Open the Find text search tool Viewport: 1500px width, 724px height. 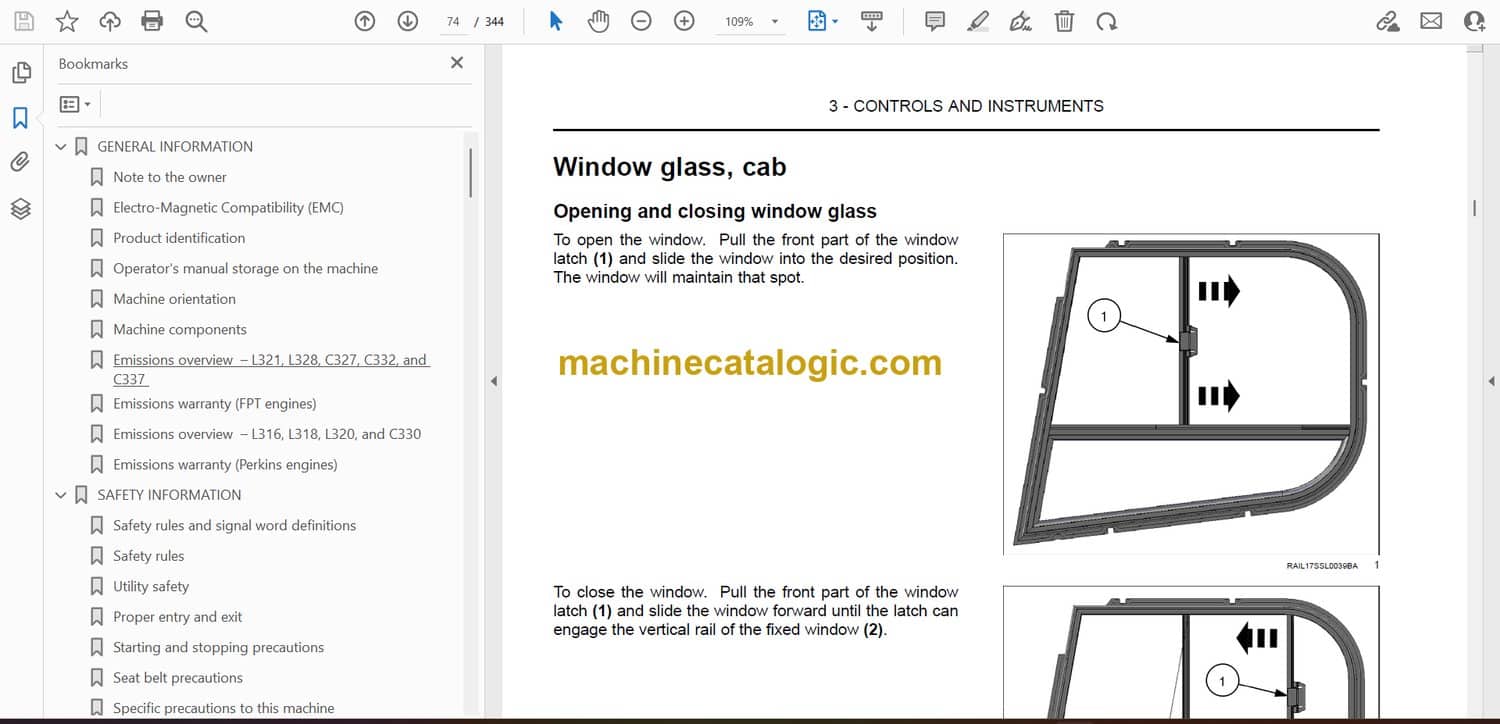[x=196, y=21]
